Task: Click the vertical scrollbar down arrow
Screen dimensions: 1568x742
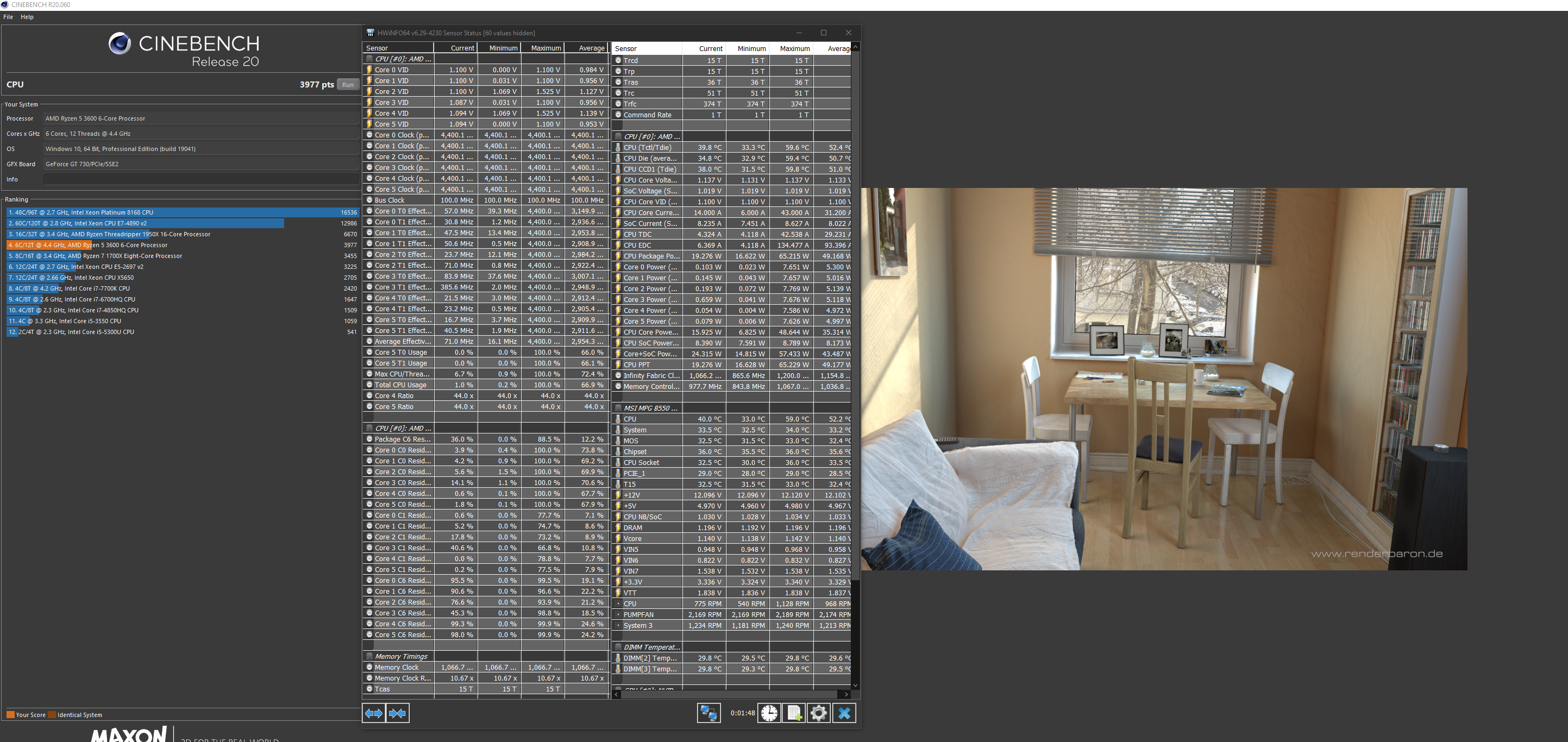Action: [x=855, y=686]
